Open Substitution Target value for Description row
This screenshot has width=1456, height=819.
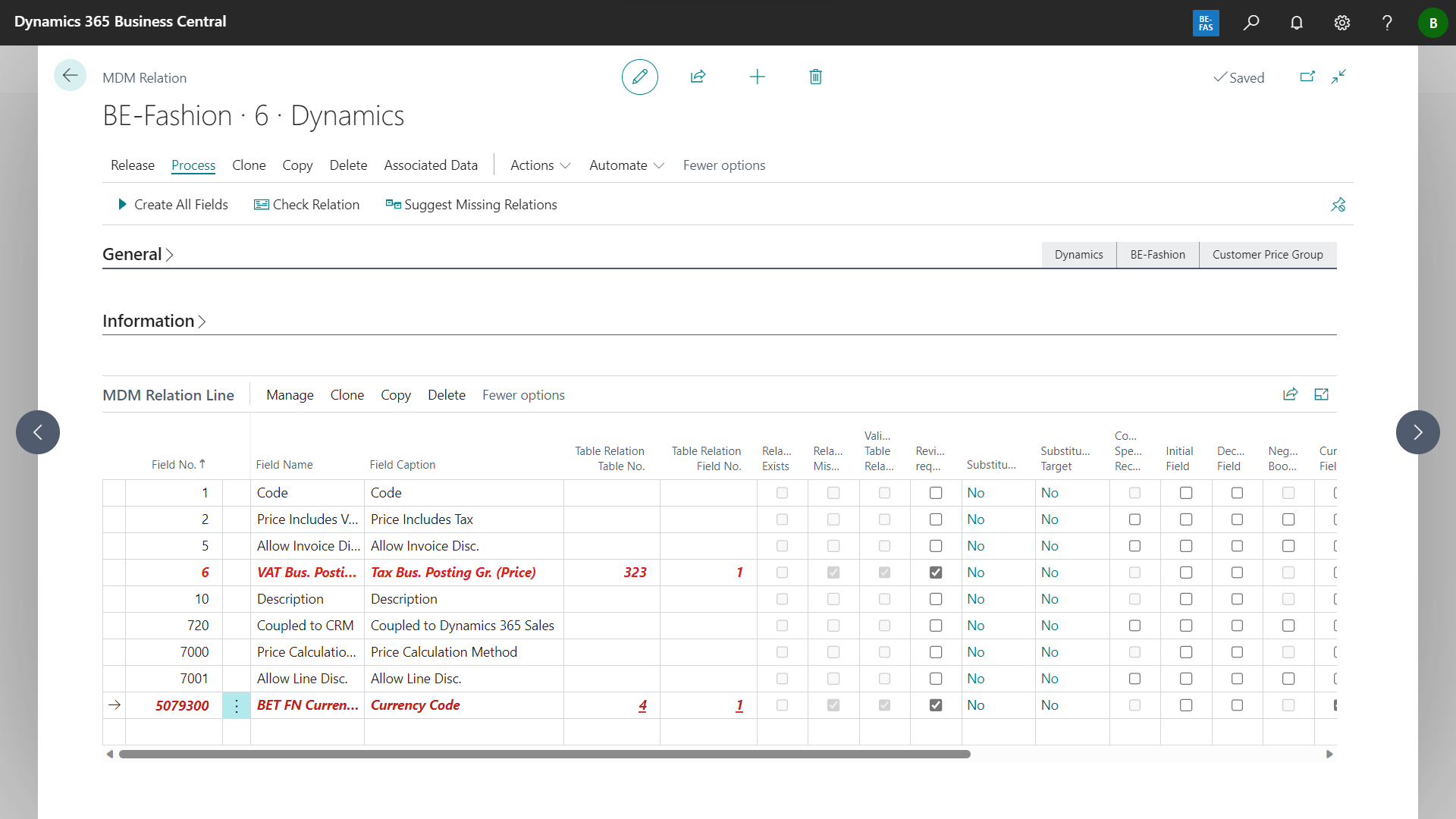(1050, 599)
